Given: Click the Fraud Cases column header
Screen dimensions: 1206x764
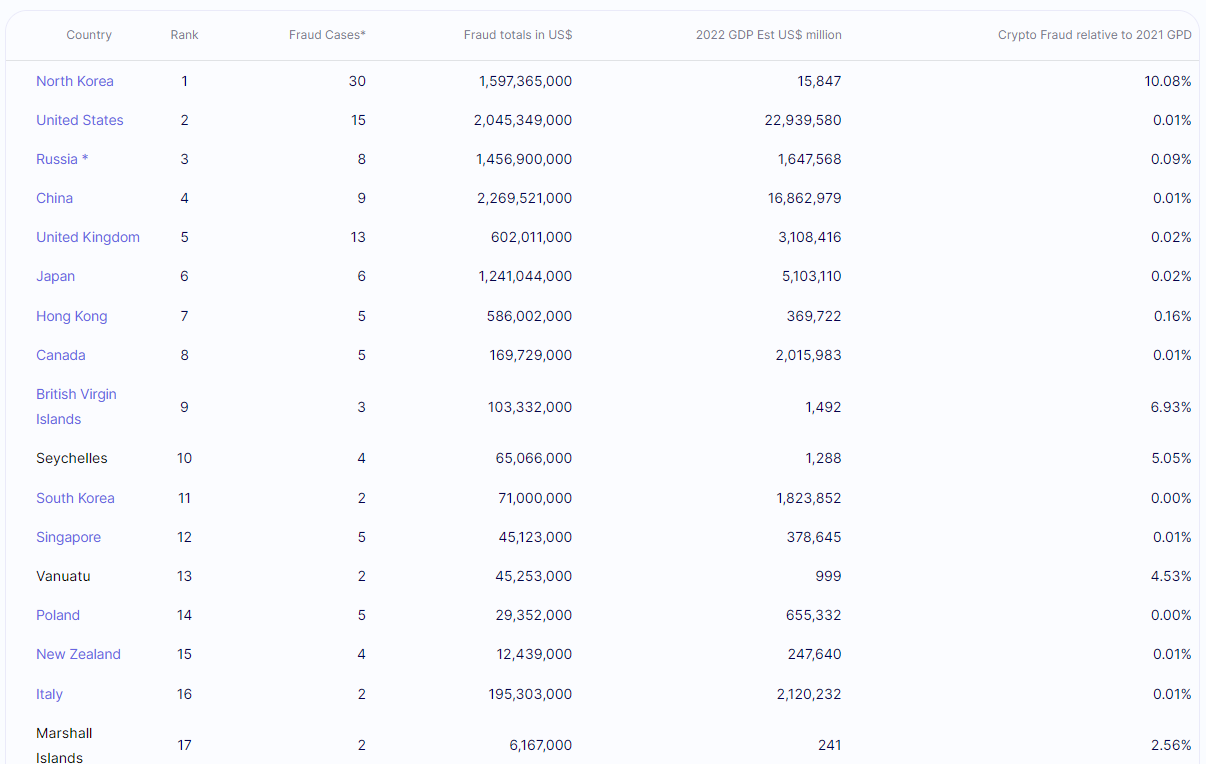Looking at the screenshot, I should point(327,35).
